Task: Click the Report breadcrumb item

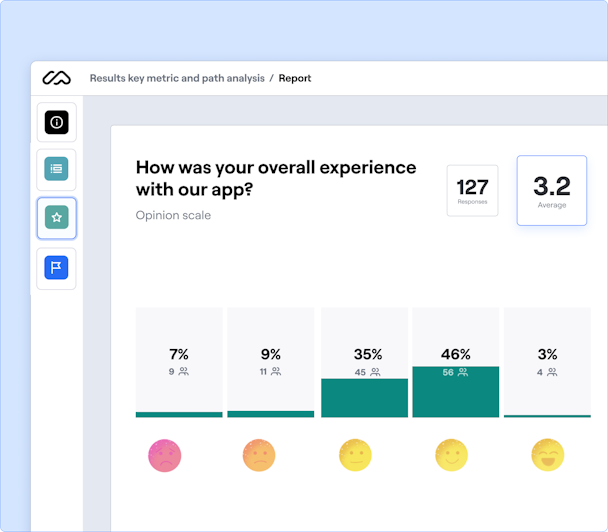Action: [x=295, y=78]
